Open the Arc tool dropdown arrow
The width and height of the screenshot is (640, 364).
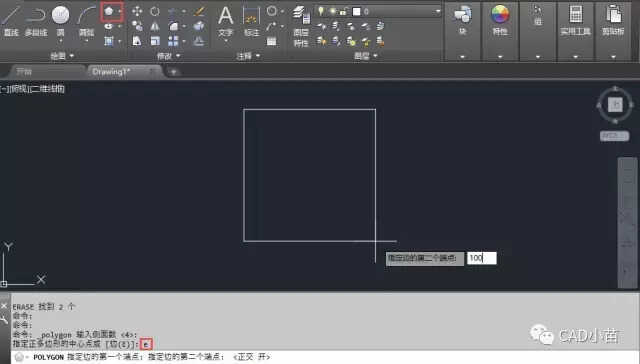pos(87,41)
